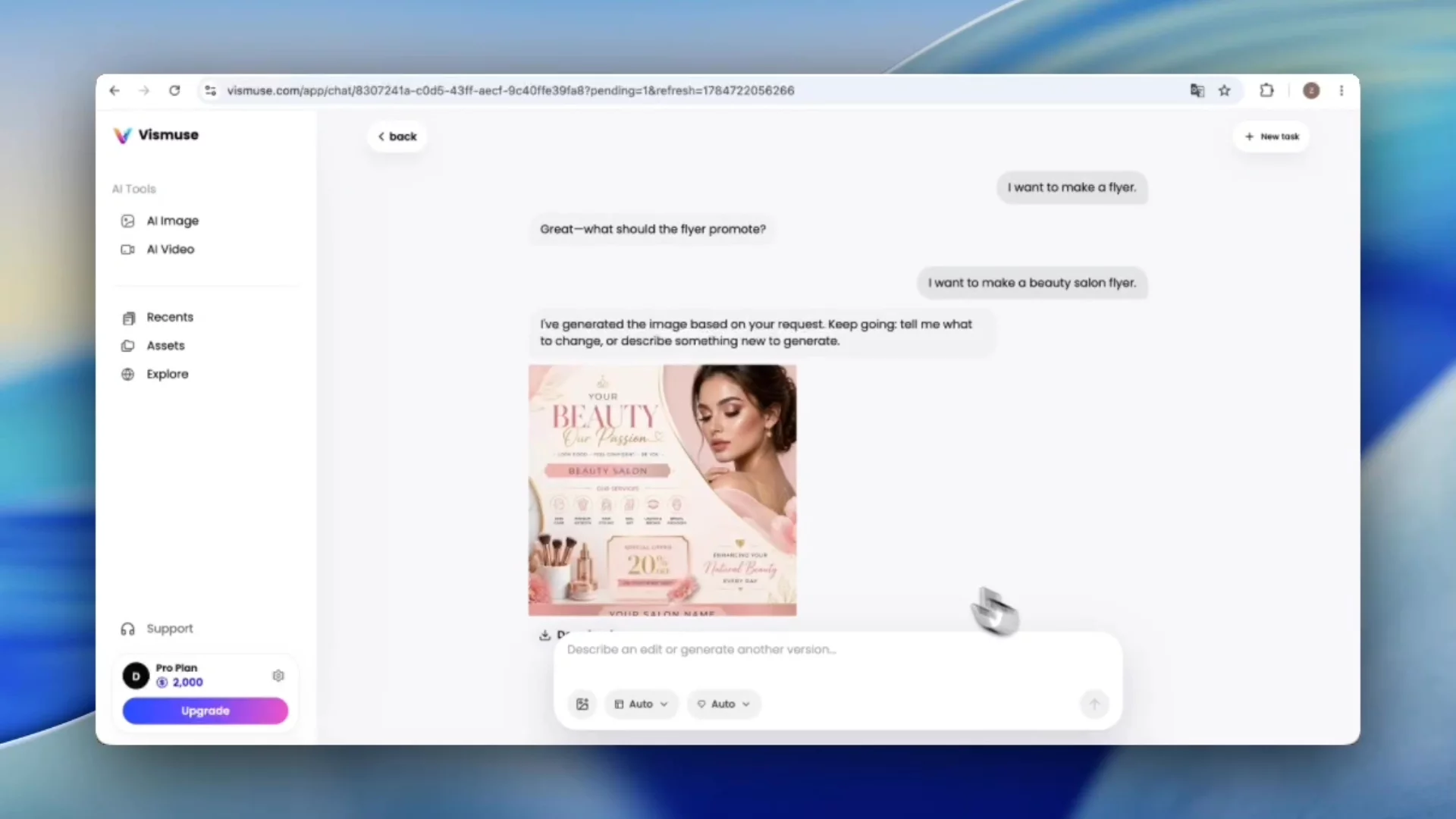
Task: Expand the style Auto dropdown
Action: [x=724, y=704]
